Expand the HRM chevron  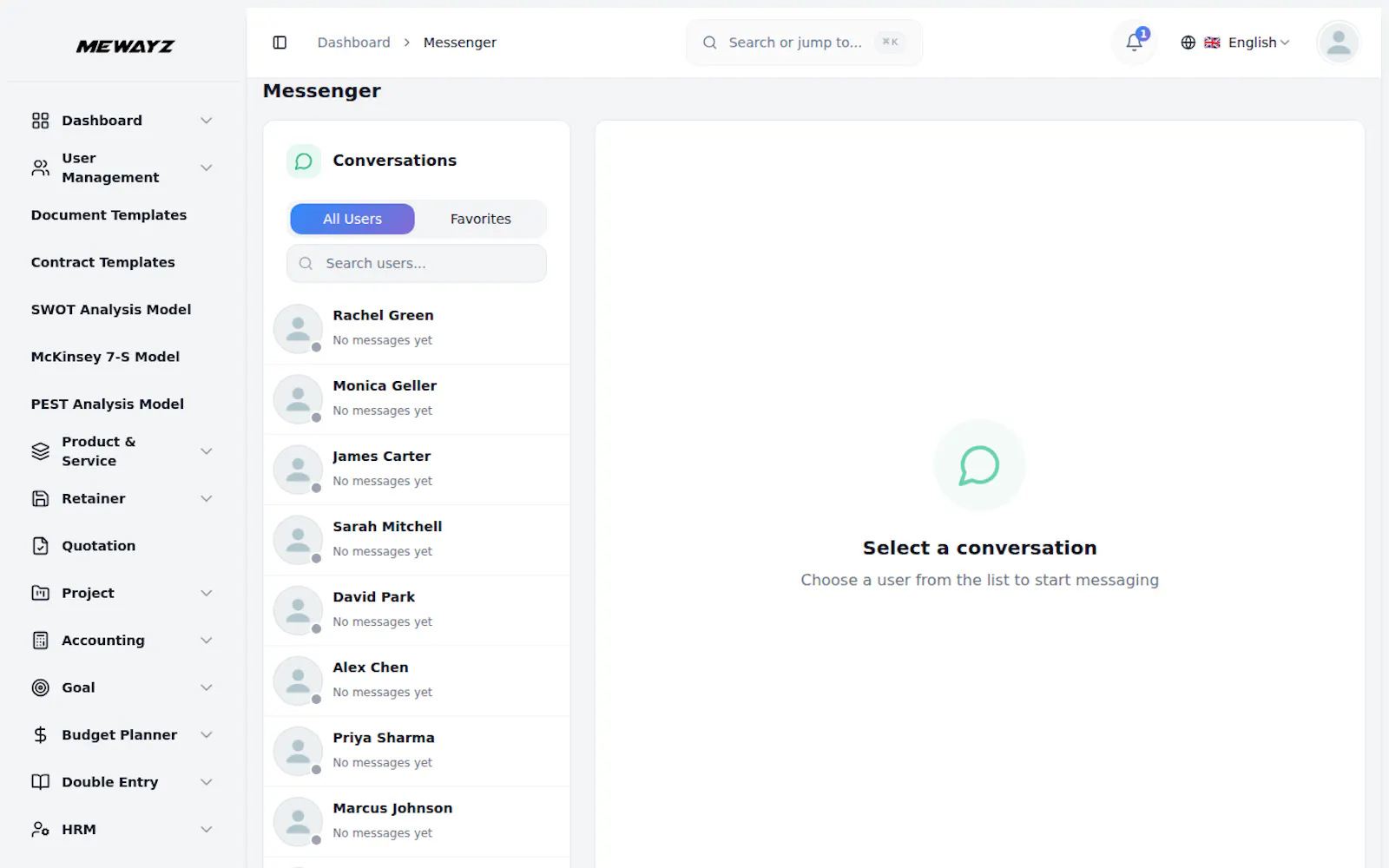tap(207, 829)
